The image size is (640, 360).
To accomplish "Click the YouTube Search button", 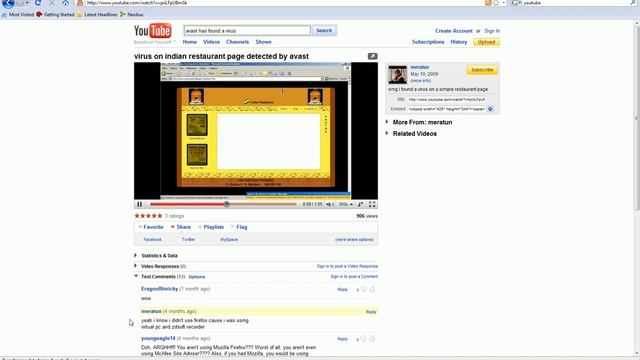I will (324, 31).
